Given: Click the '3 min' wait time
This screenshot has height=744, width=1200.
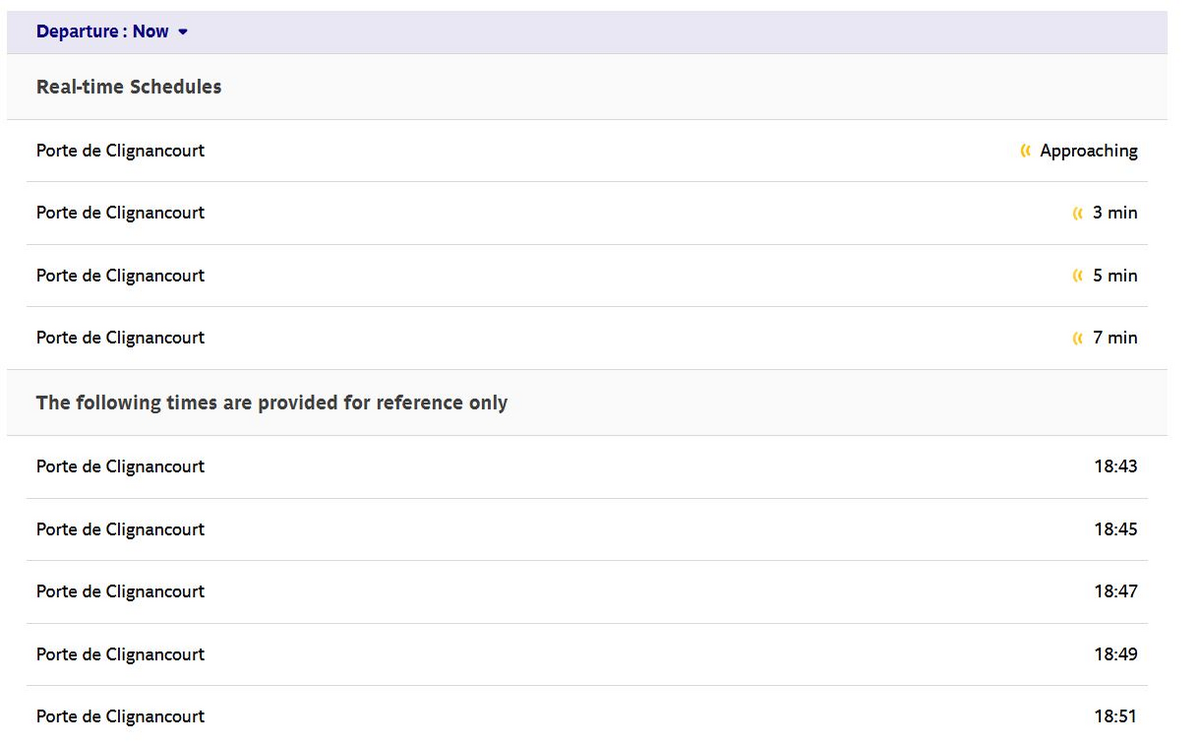Looking at the screenshot, I should (1114, 213).
